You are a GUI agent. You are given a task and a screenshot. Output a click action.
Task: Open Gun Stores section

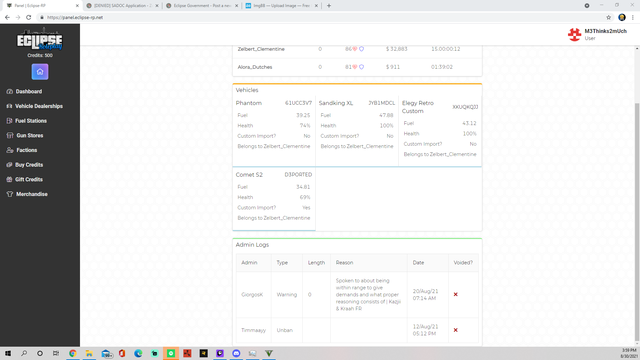29,136
